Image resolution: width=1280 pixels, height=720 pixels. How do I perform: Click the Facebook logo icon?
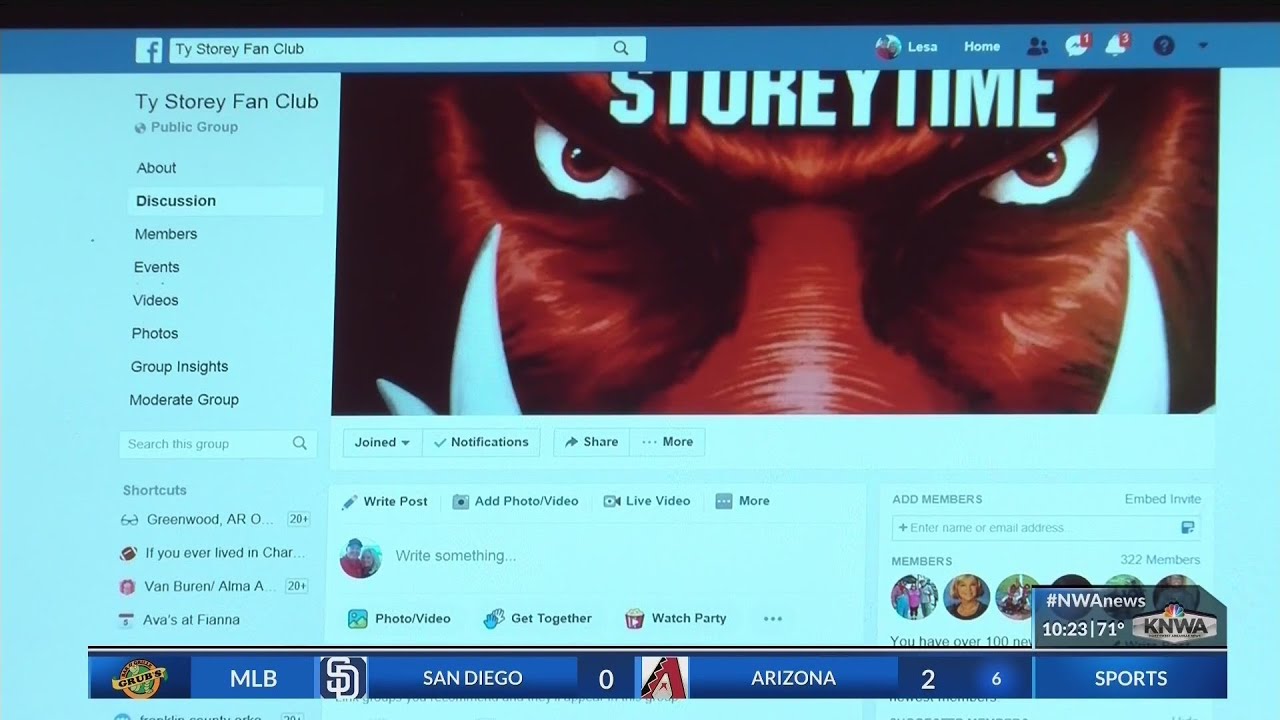tap(149, 50)
